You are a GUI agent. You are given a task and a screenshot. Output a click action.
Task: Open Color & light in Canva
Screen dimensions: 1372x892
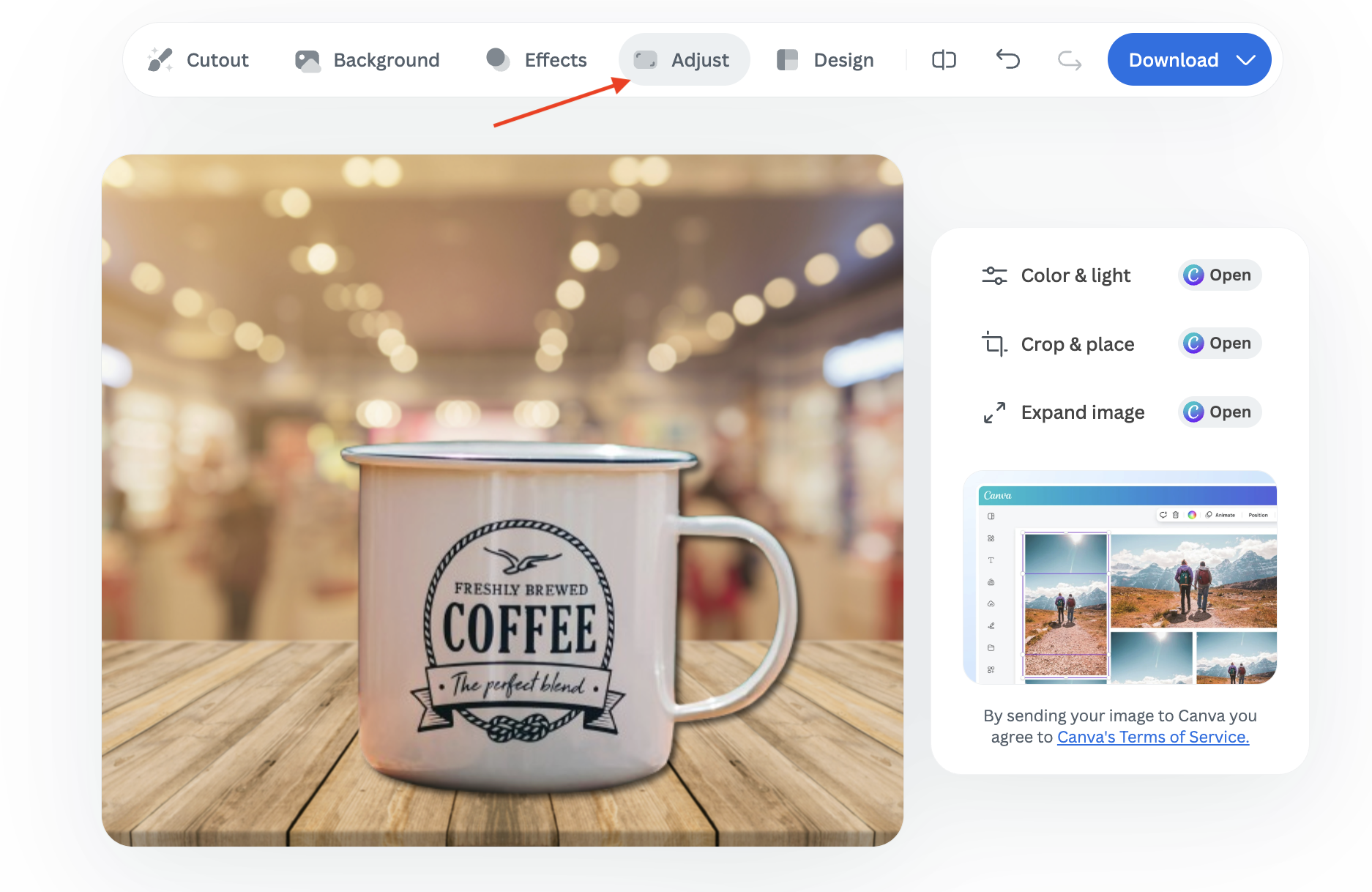1219,275
